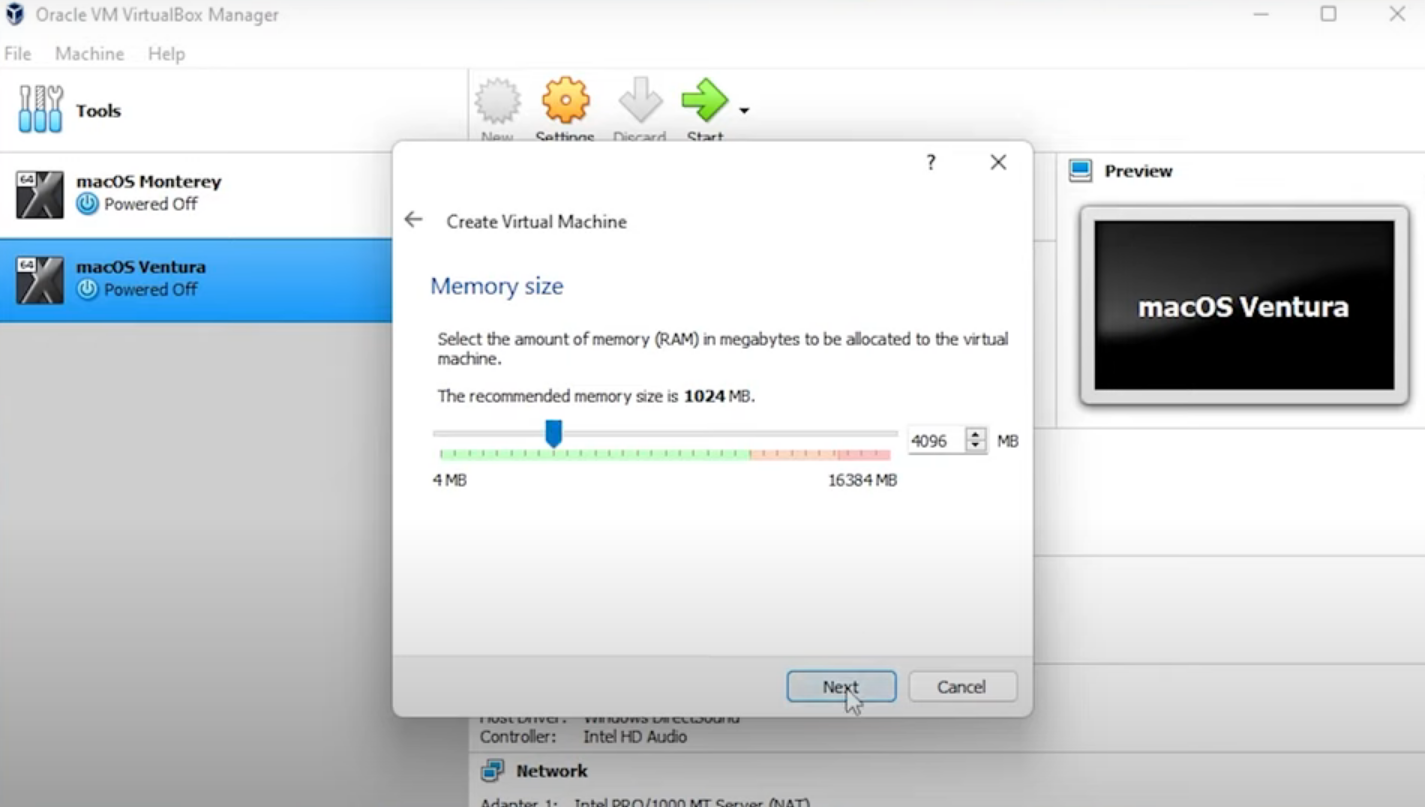Click the 4 MB minimum label
Image resolution: width=1425 pixels, height=807 pixels.
[450, 480]
